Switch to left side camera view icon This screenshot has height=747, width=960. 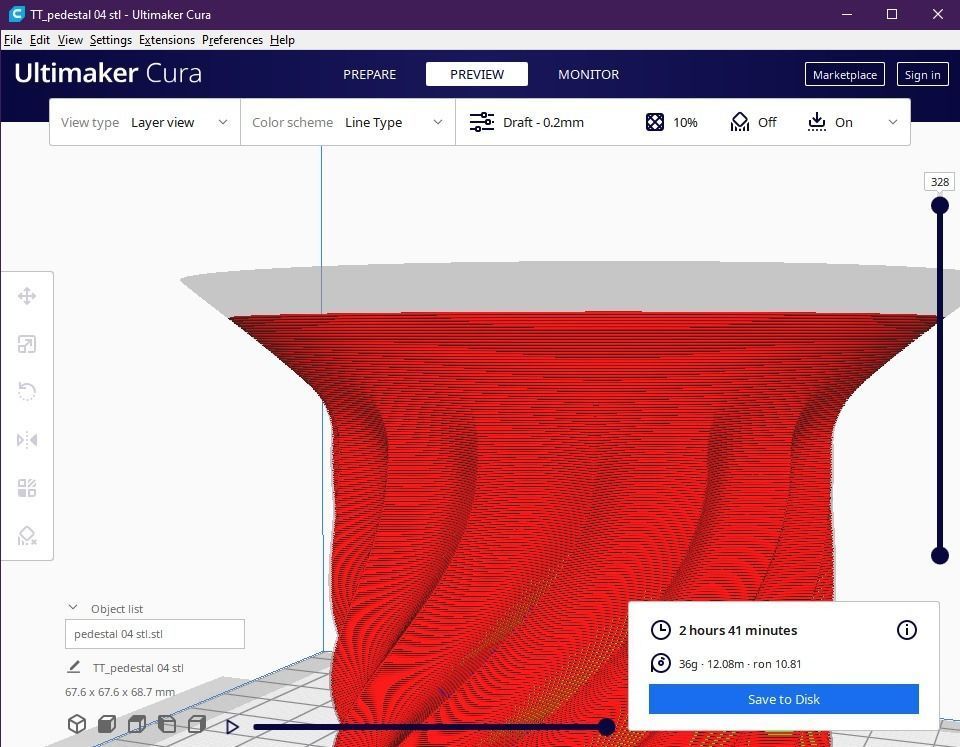[x=167, y=724]
